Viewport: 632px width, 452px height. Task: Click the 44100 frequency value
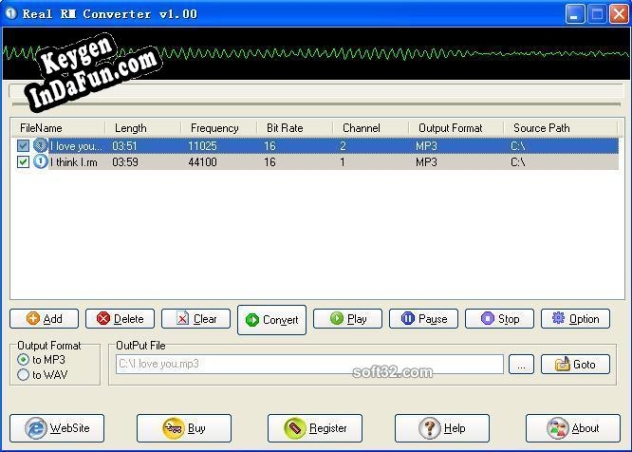click(x=202, y=162)
